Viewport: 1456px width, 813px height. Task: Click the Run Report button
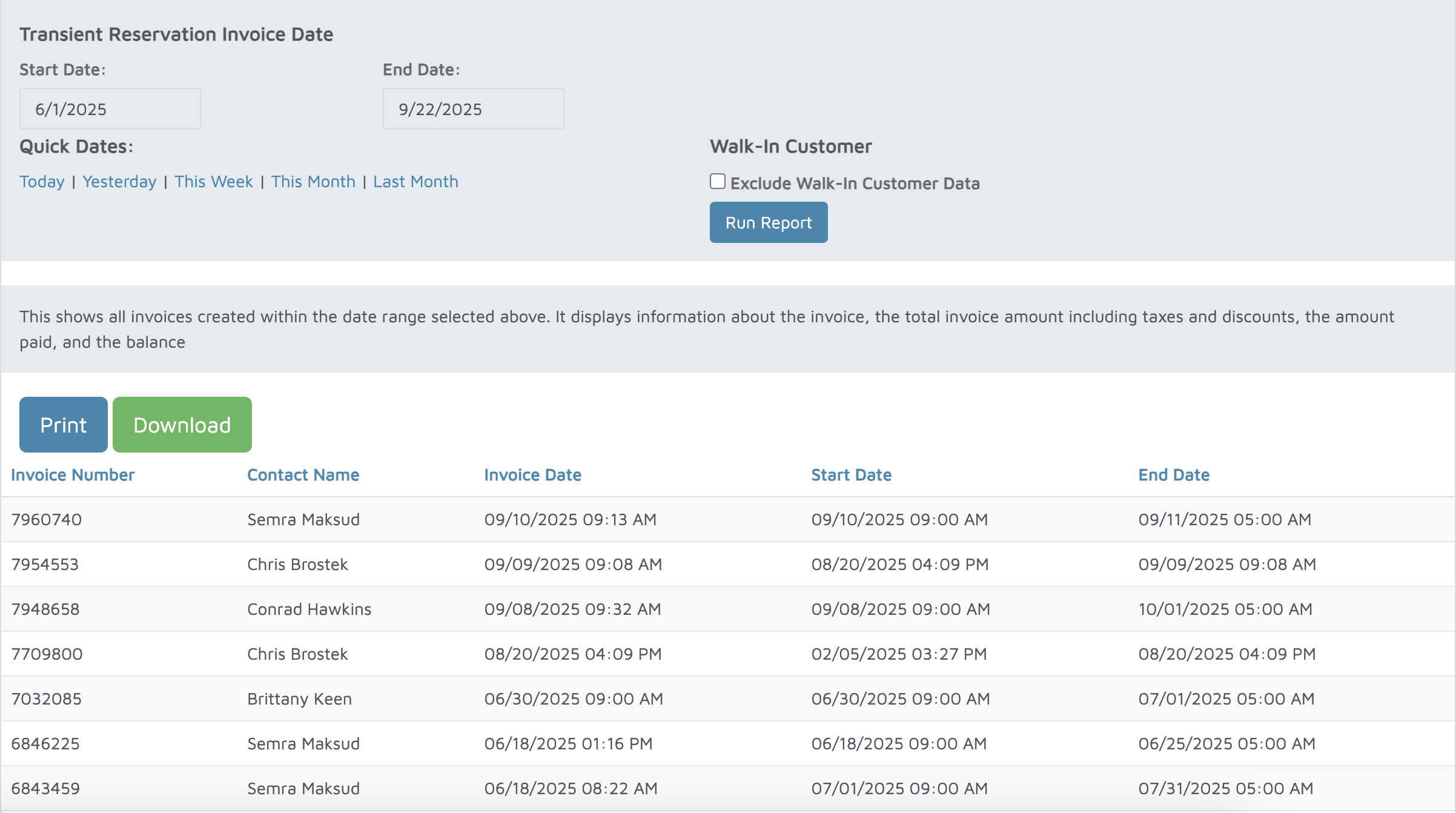pyautogui.click(x=768, y=222)
